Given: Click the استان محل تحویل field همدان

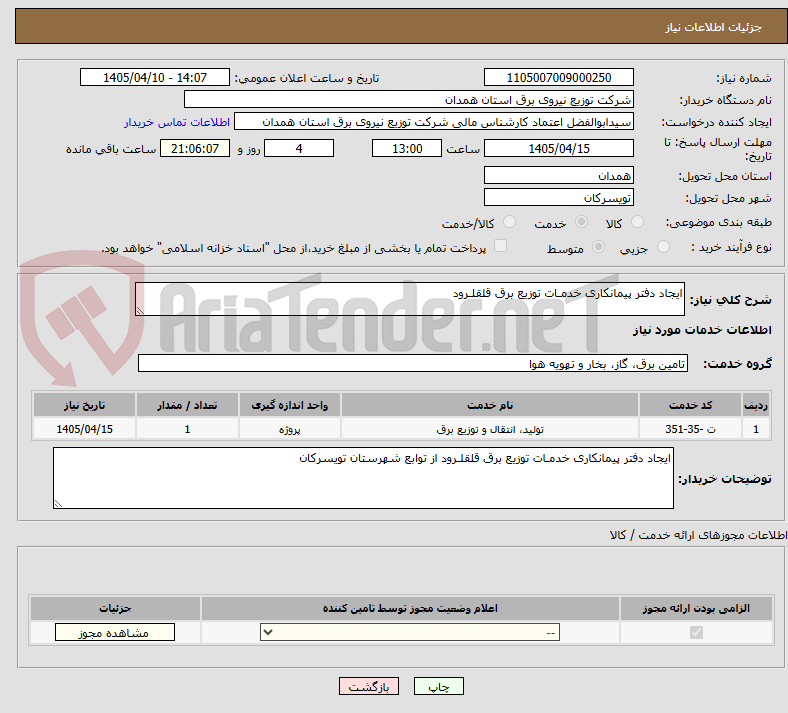Looking at the screenshot, I should point(558,175).
